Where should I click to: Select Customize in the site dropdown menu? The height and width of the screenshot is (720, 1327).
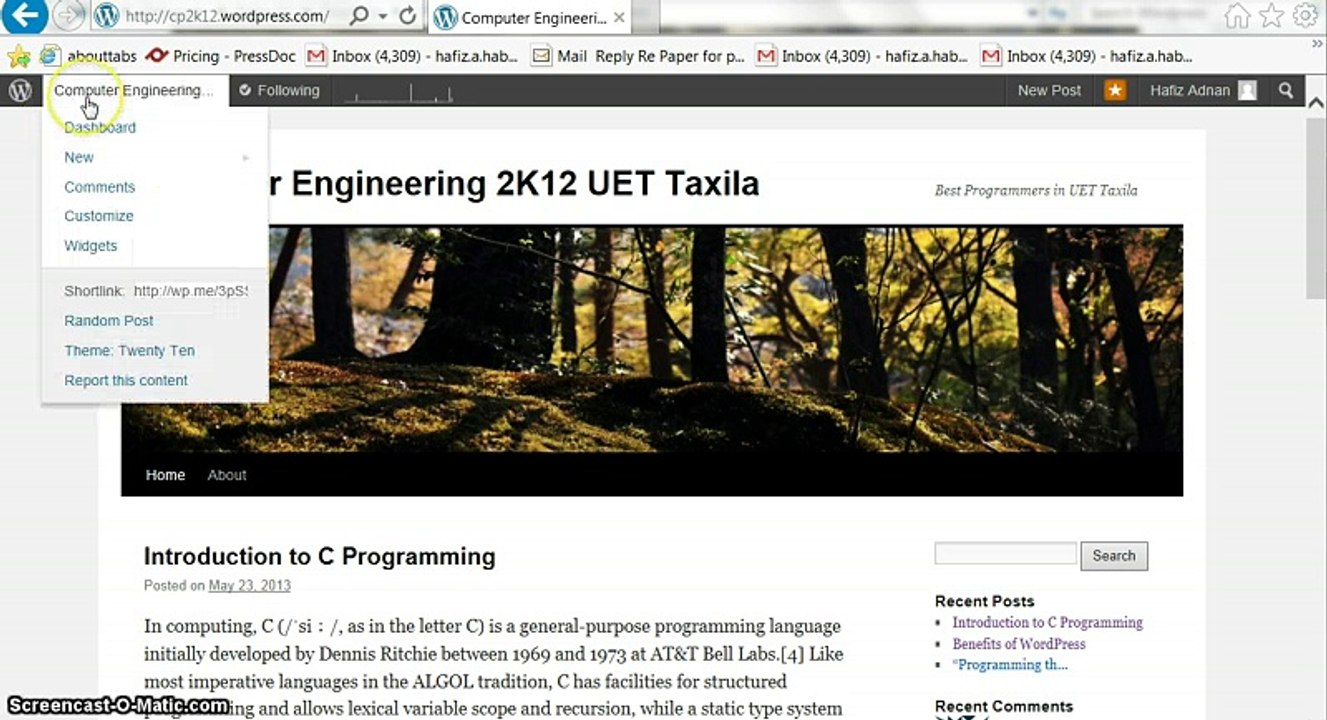pyautogui.click(x=98, y=216)
